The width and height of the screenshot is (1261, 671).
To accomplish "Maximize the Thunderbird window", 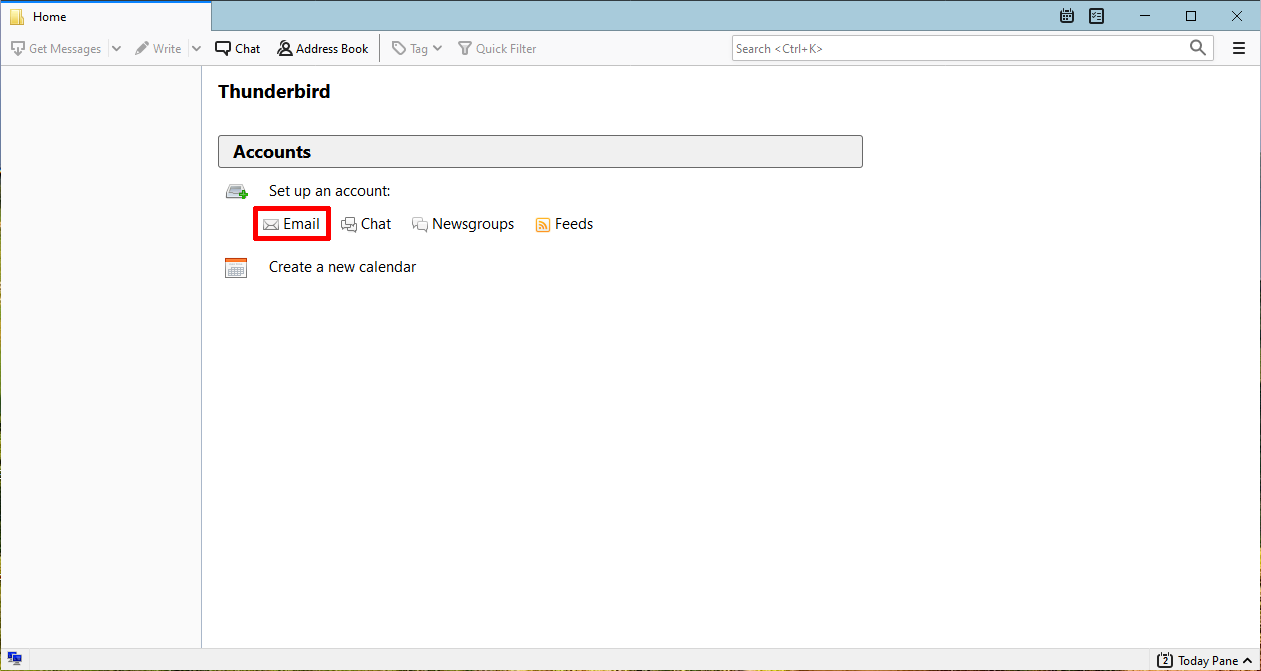I will 1191,16.
